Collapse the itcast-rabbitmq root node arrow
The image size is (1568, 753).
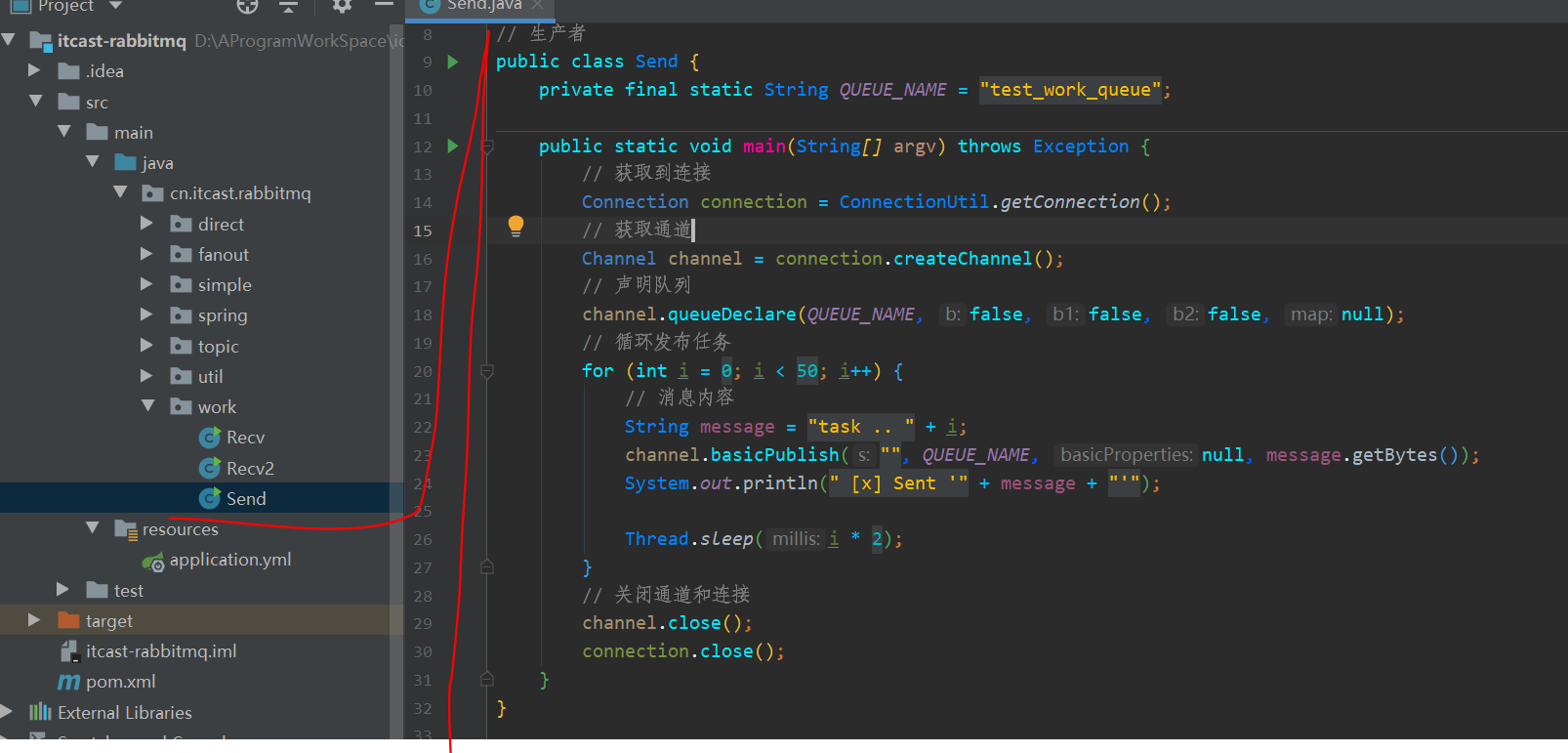(9, 40)
